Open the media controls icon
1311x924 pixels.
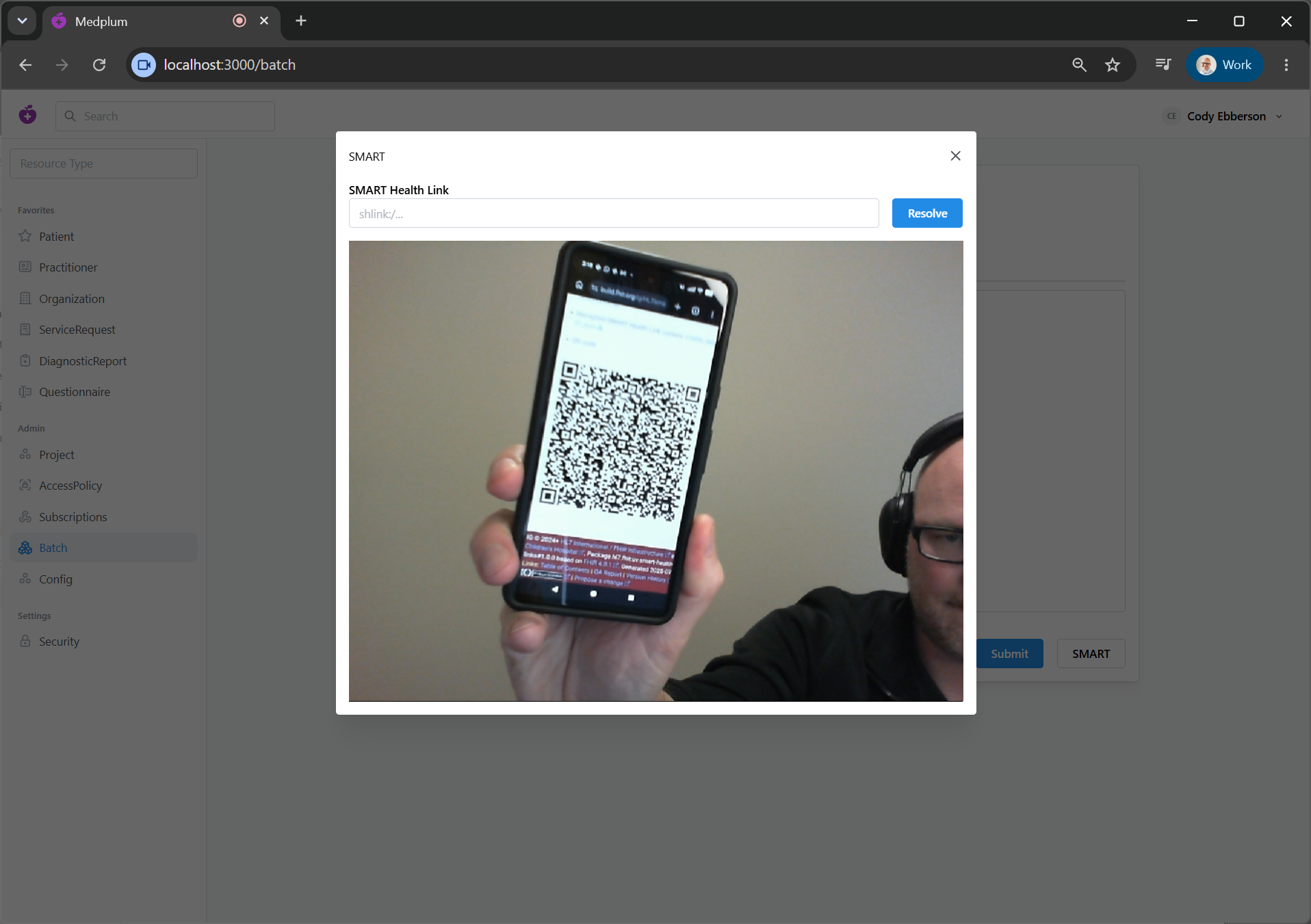[1163, 64]
